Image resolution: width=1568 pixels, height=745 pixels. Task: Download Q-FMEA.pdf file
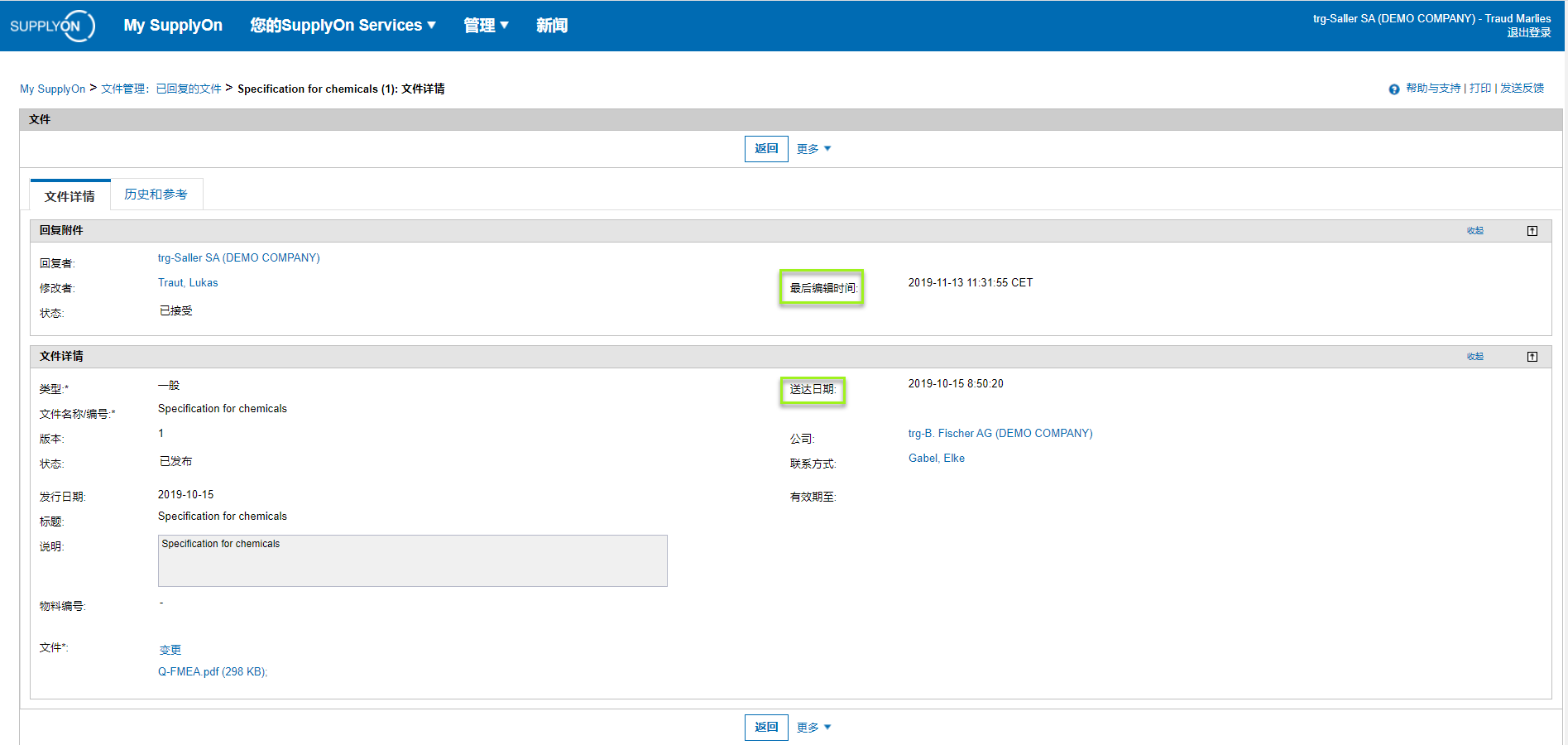point(213,671)
